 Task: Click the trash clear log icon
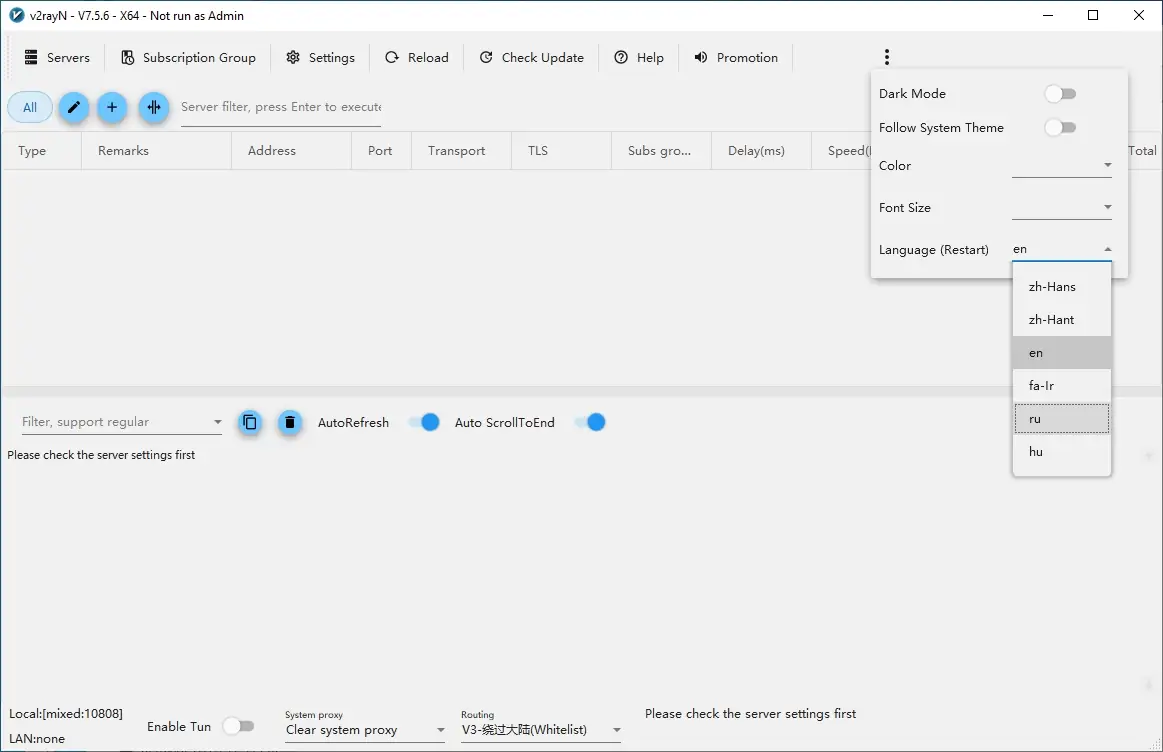(290, 423)
